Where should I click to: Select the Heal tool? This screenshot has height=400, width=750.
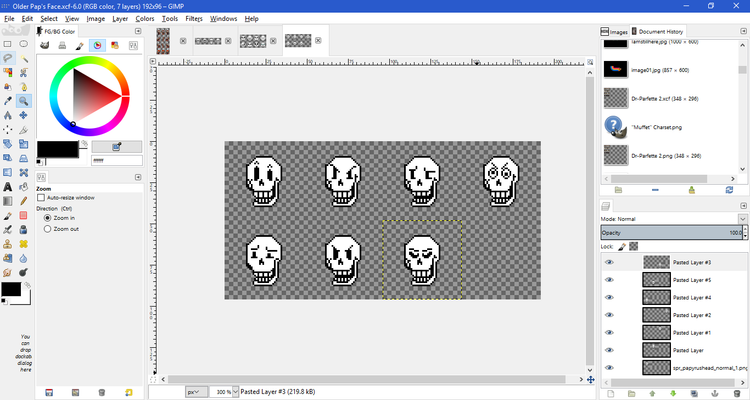23,244
